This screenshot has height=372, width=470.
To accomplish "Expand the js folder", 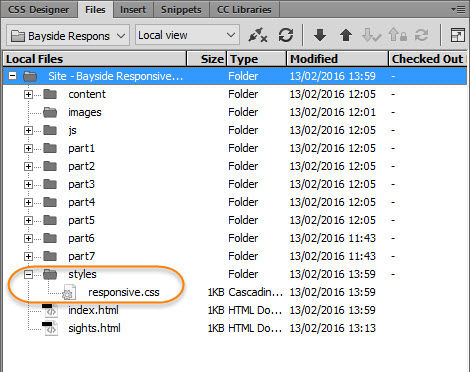I will (x=28, y=131).
